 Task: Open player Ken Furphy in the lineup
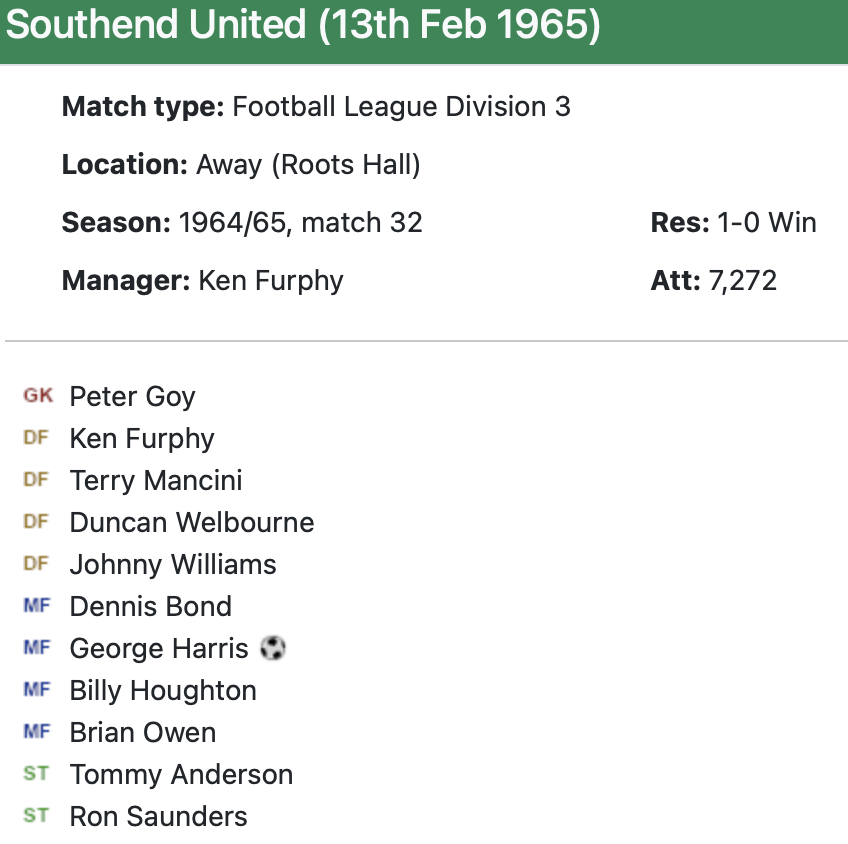142,439
